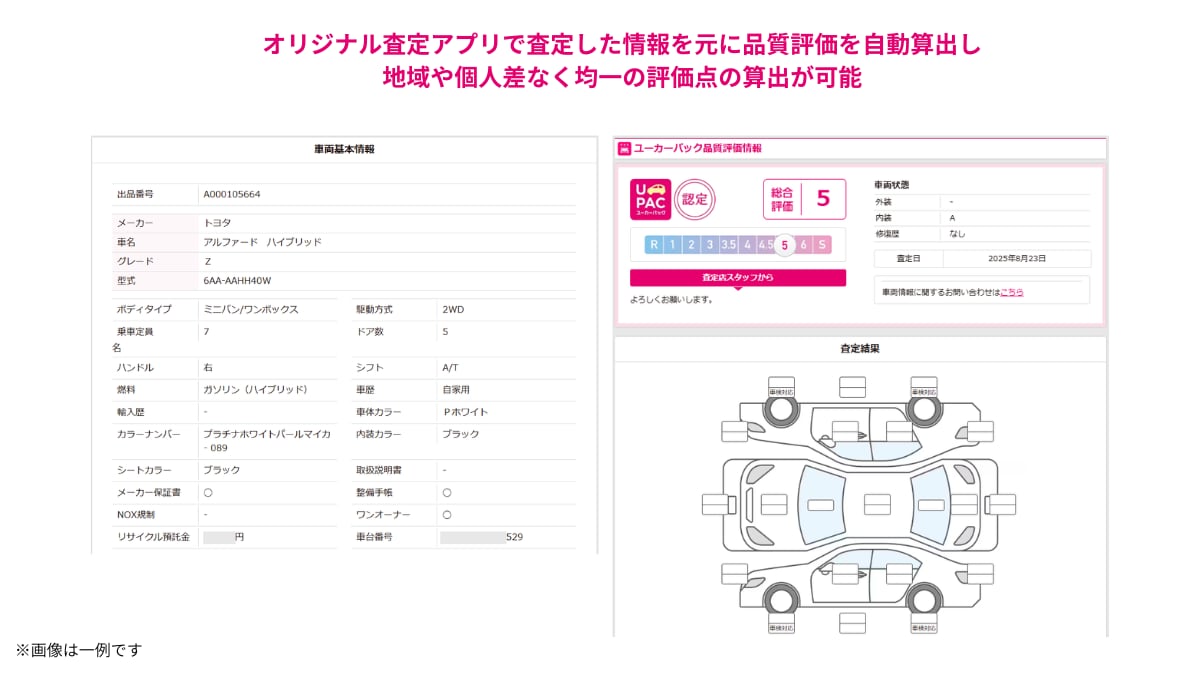Click the drive type value 2WD
The image size is (1200, 675).
pyautogui.click(x=453, y=309)
